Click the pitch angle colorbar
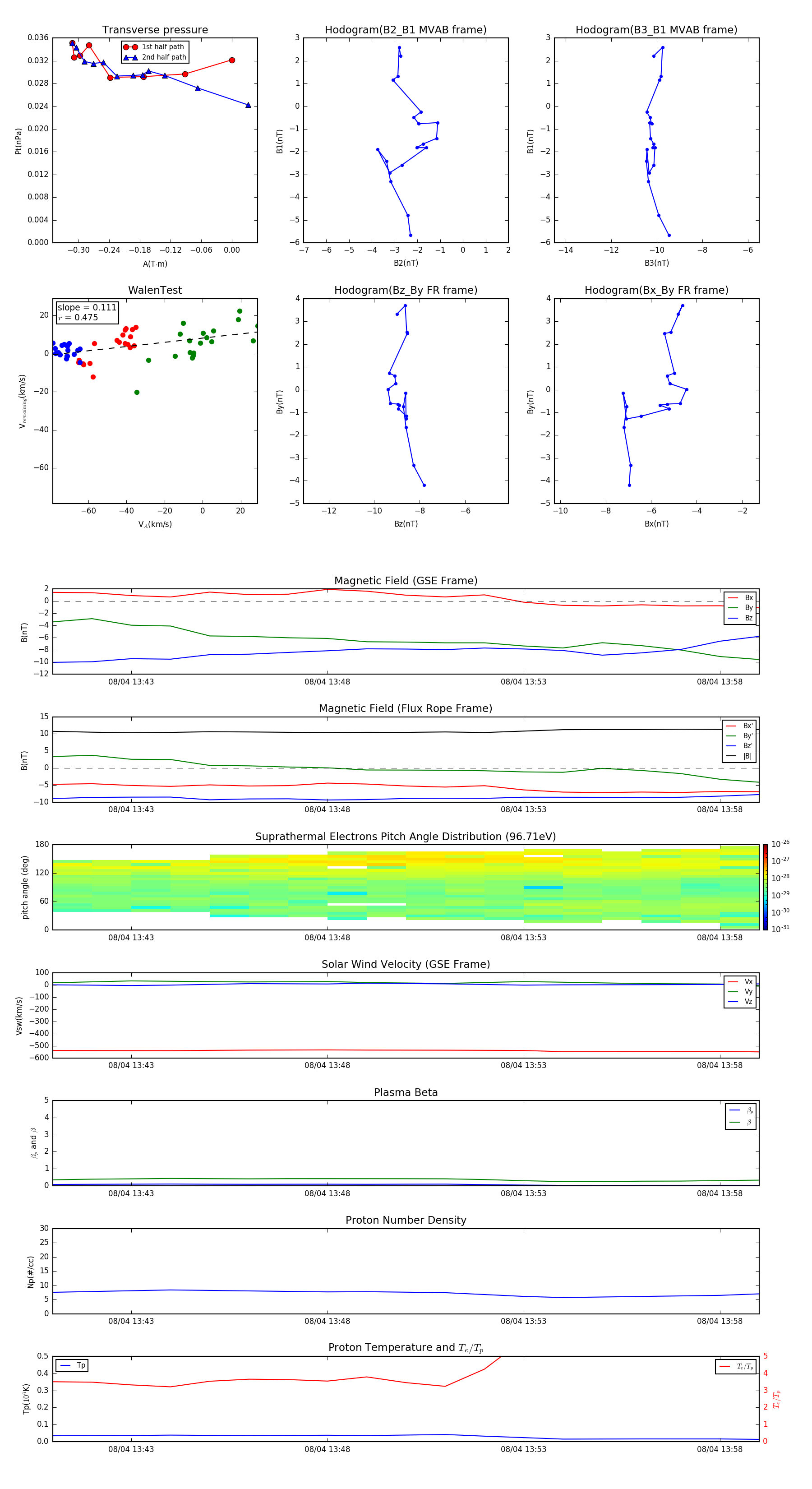This screenshot has width=812, height=1489. coord(765,887)
